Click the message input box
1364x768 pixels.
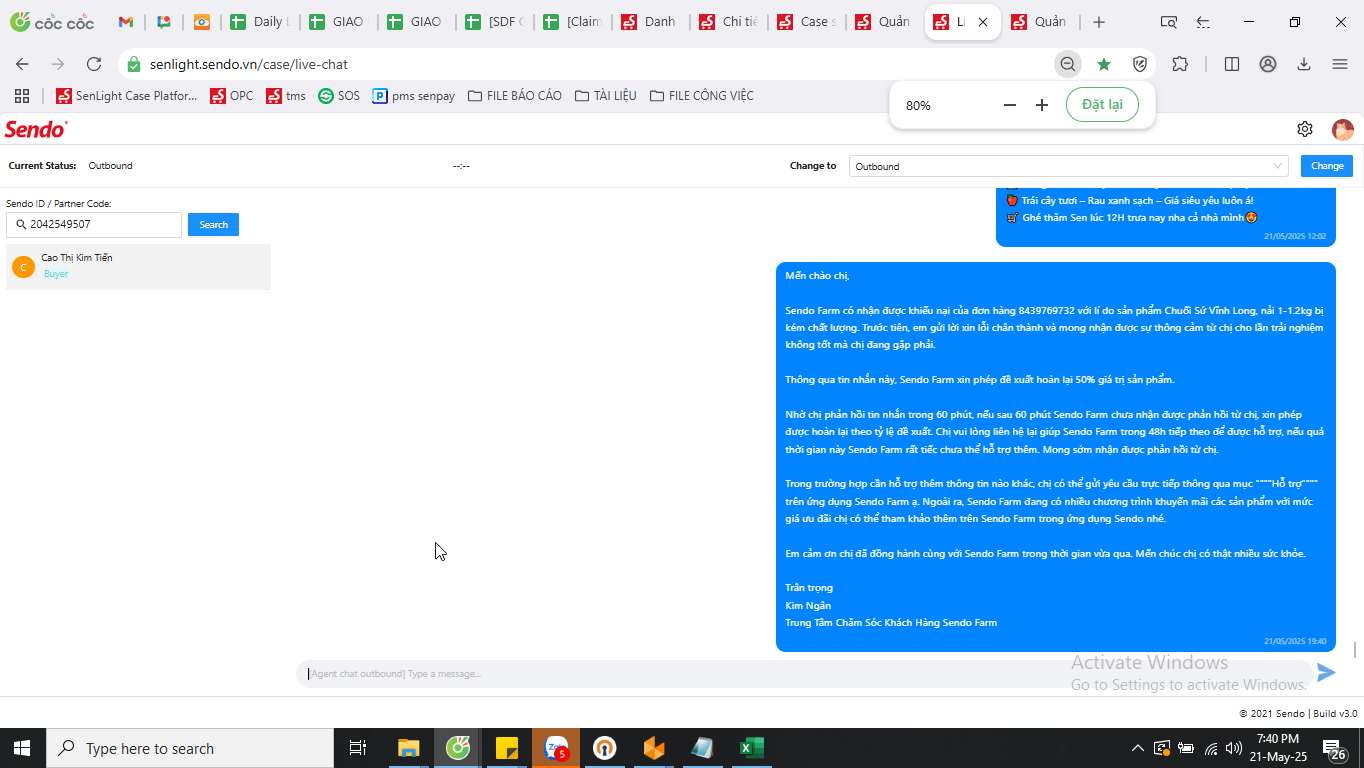point(805,674)
